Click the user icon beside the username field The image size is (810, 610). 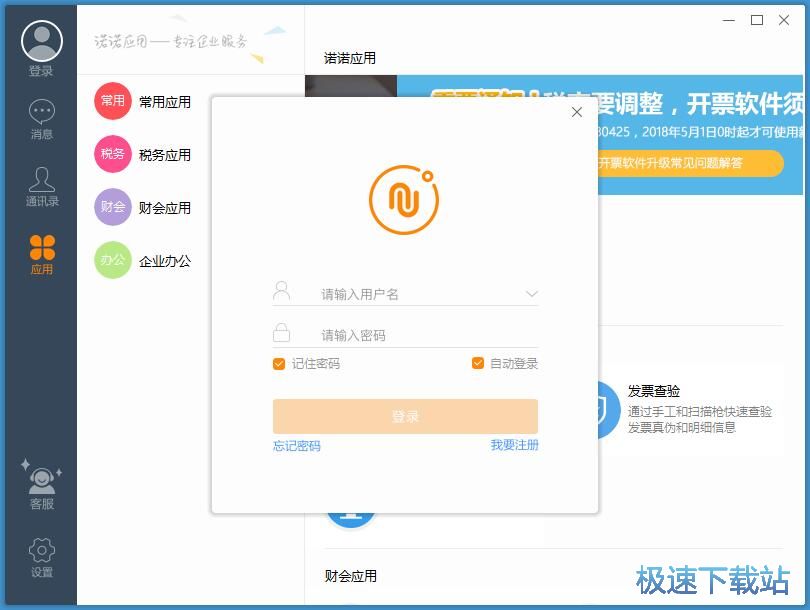(282, 291)
